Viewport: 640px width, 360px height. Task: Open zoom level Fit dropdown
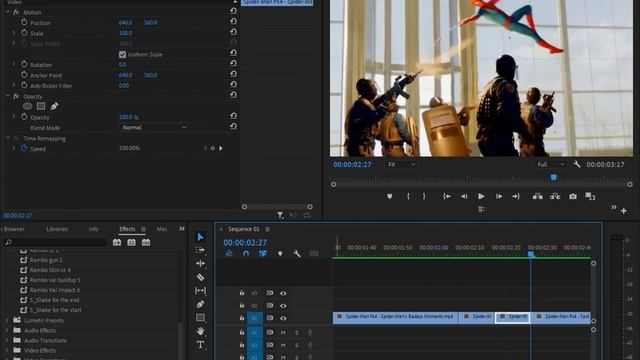click(402, 164)
